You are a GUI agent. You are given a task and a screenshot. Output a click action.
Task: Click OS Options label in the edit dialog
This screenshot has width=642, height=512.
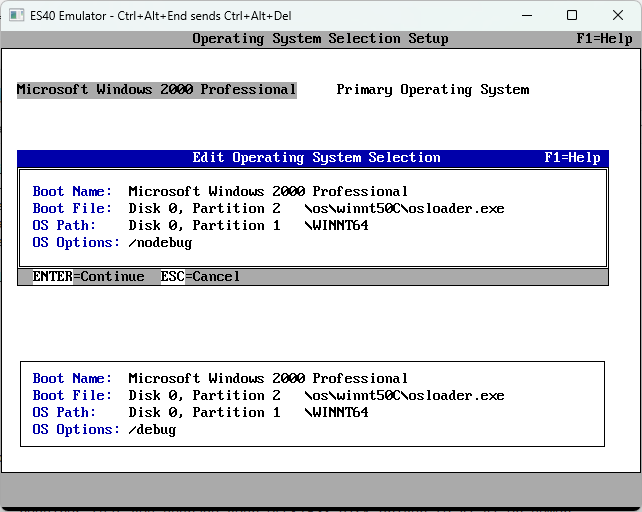tap(76, 243)
